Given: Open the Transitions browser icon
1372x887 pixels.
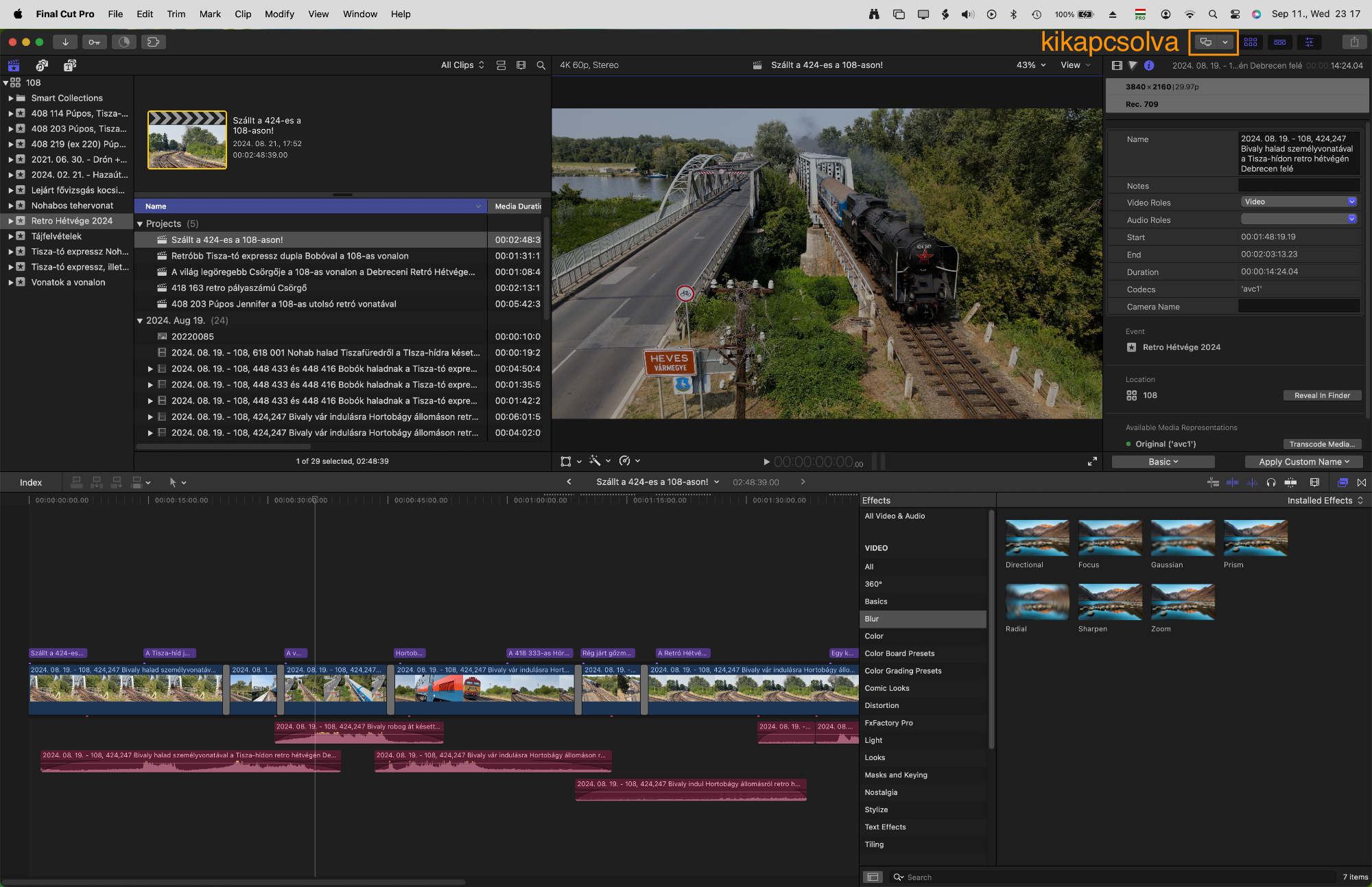Looking at the screenshot, I should tap(1362, 482).
